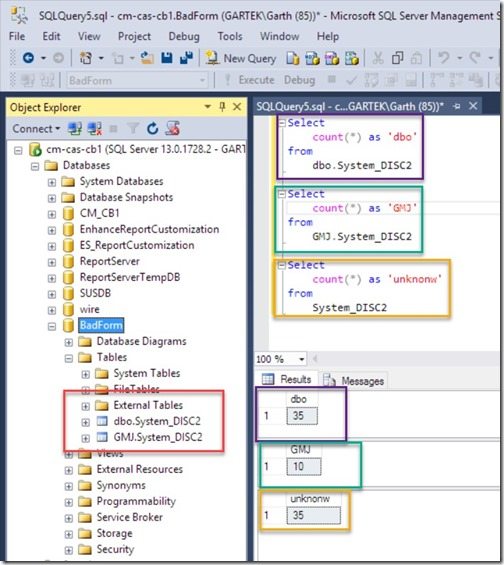Collapse the first Select query block
This screenshot has width=504, height=565.
pyautogui.click(x=282, y=123)
